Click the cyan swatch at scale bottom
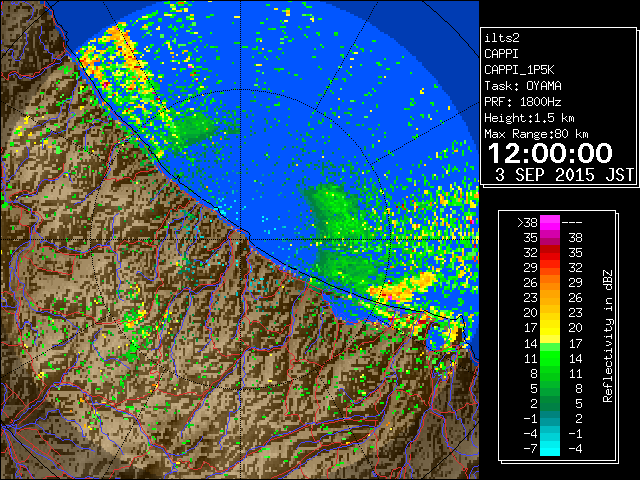The height and width of the screenshot is (480, 640). tap(550, 449)
